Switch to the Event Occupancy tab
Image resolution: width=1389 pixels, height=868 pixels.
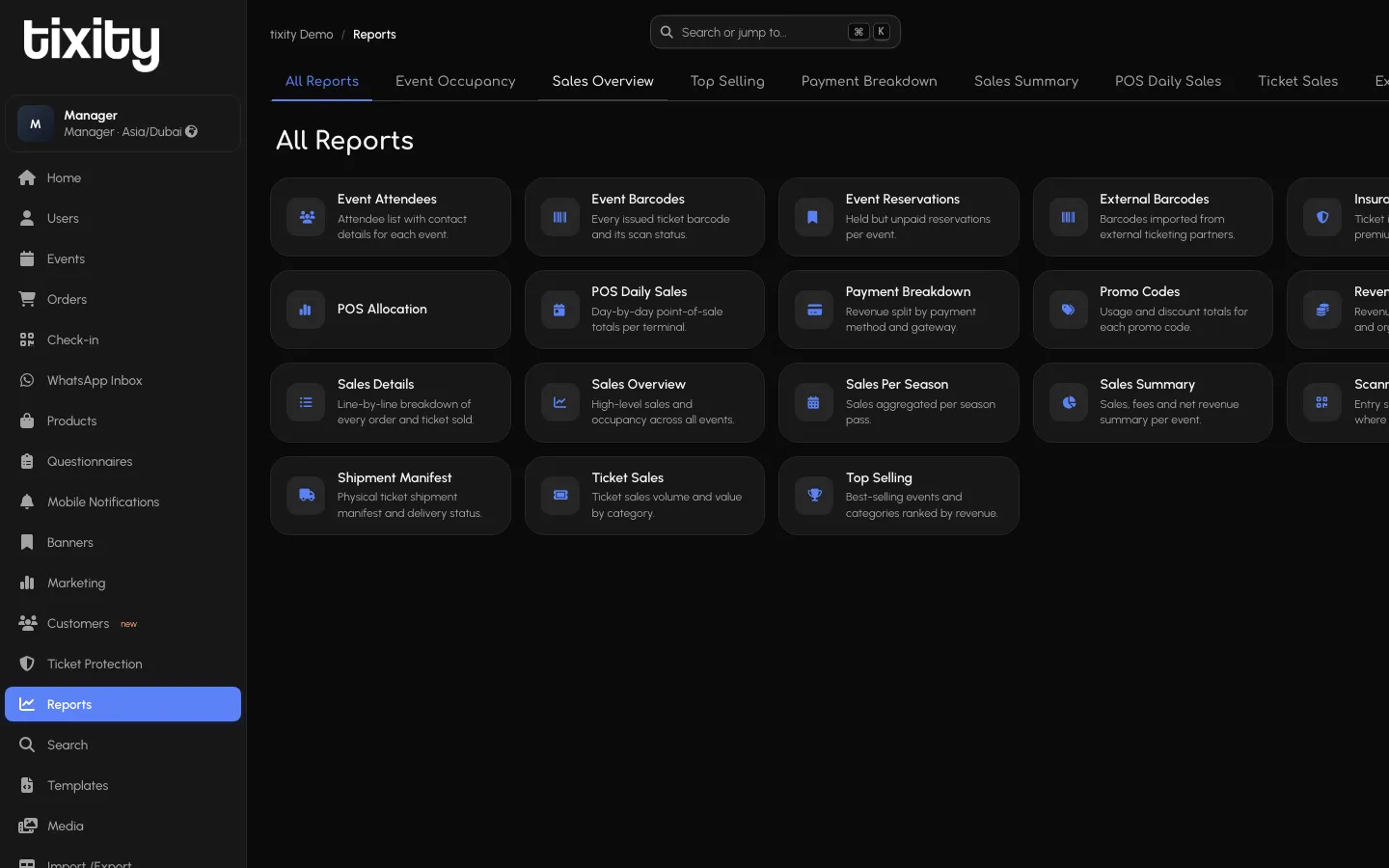click(x=455, y=81)
